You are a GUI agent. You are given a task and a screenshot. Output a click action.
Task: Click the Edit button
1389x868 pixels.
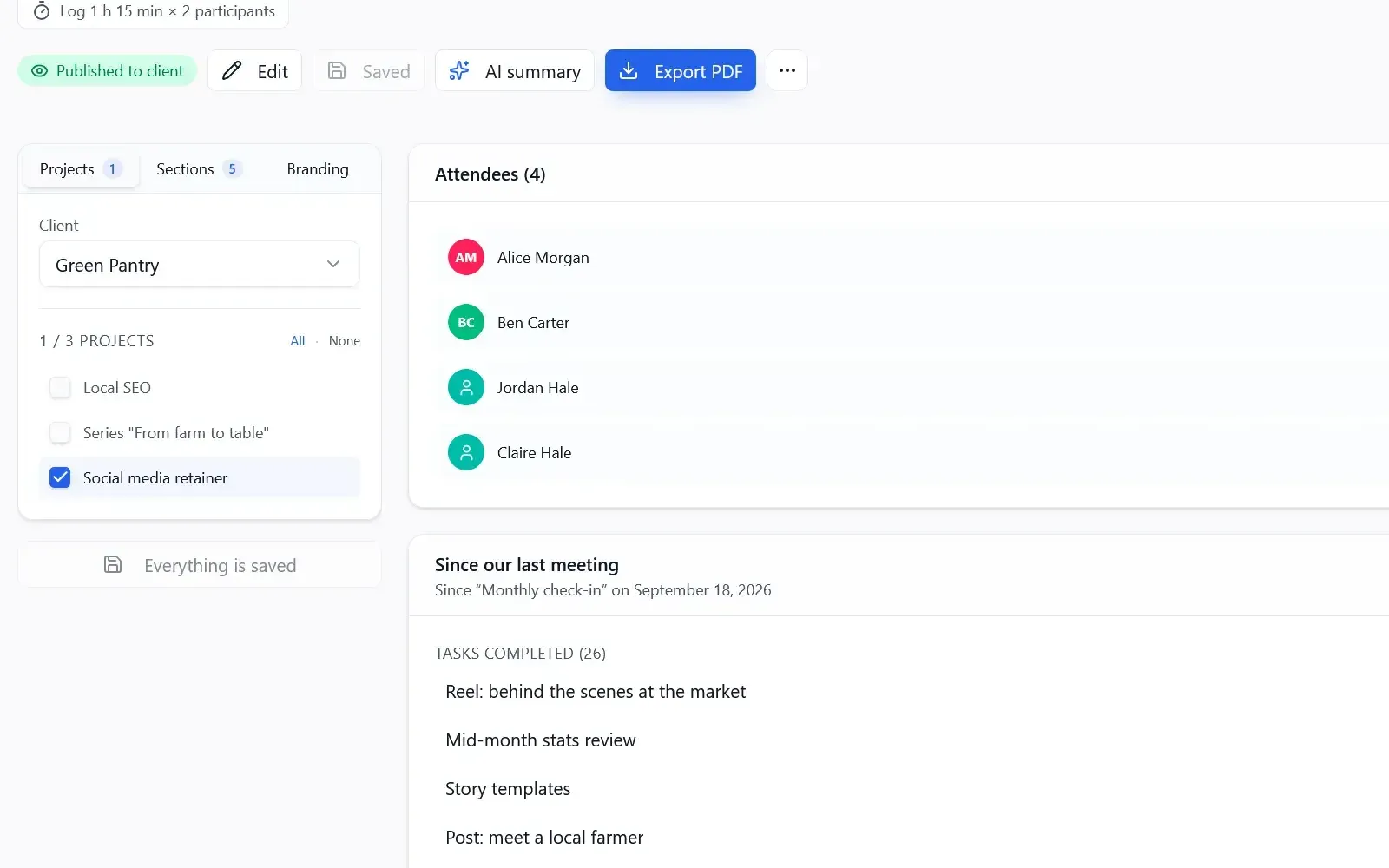pyautogui.click(x=255, y=70)
